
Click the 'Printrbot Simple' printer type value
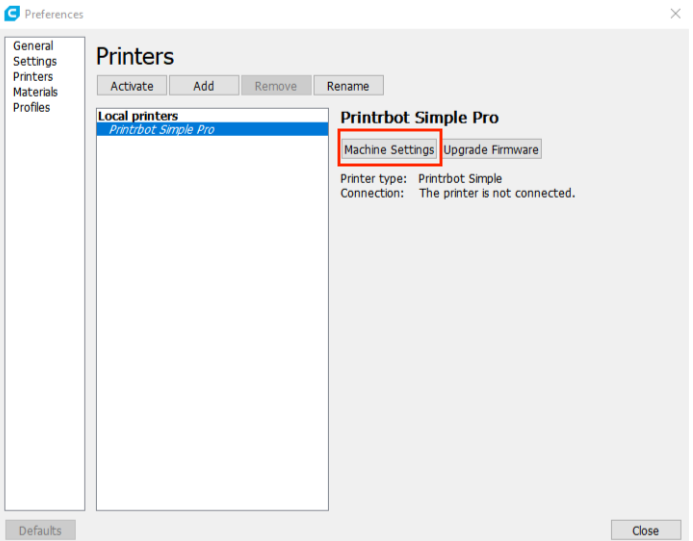[460, 179]
